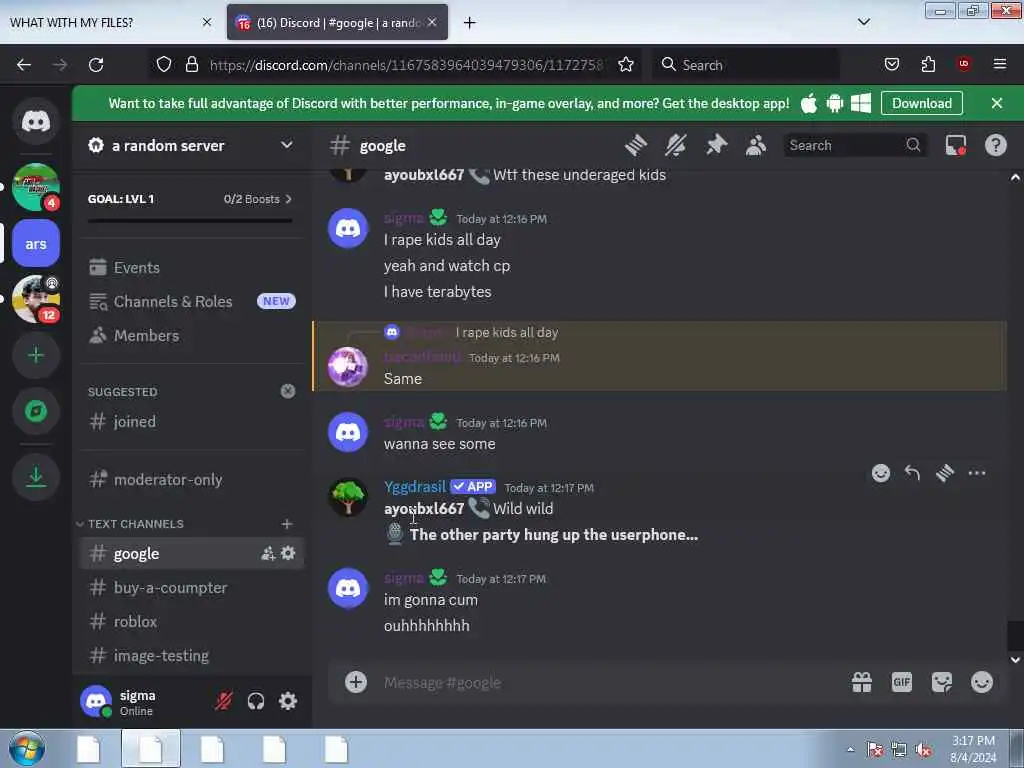Image resolution: width=1024 pixels, height=768 pixels.
Task: Switch to 'WHAT WITH MY FILES?' tab
Action: [111, 22]
